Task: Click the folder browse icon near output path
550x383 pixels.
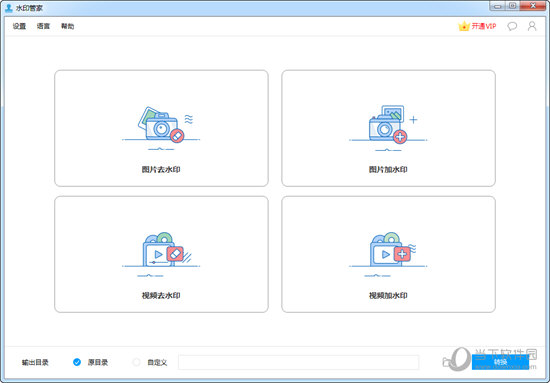Action: 447,362
